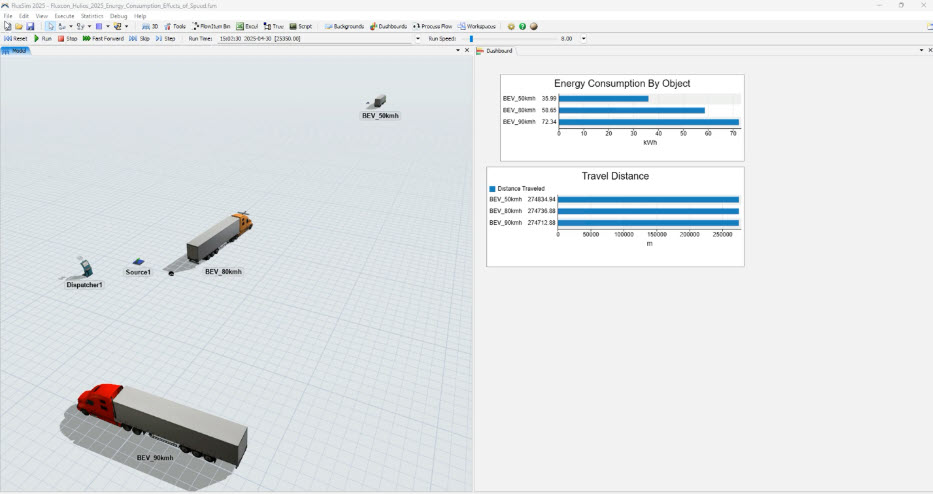Expand the Run Time dropdown arrow
The height and width of the screenshot is (494, 933).
[x=418, y=38]
